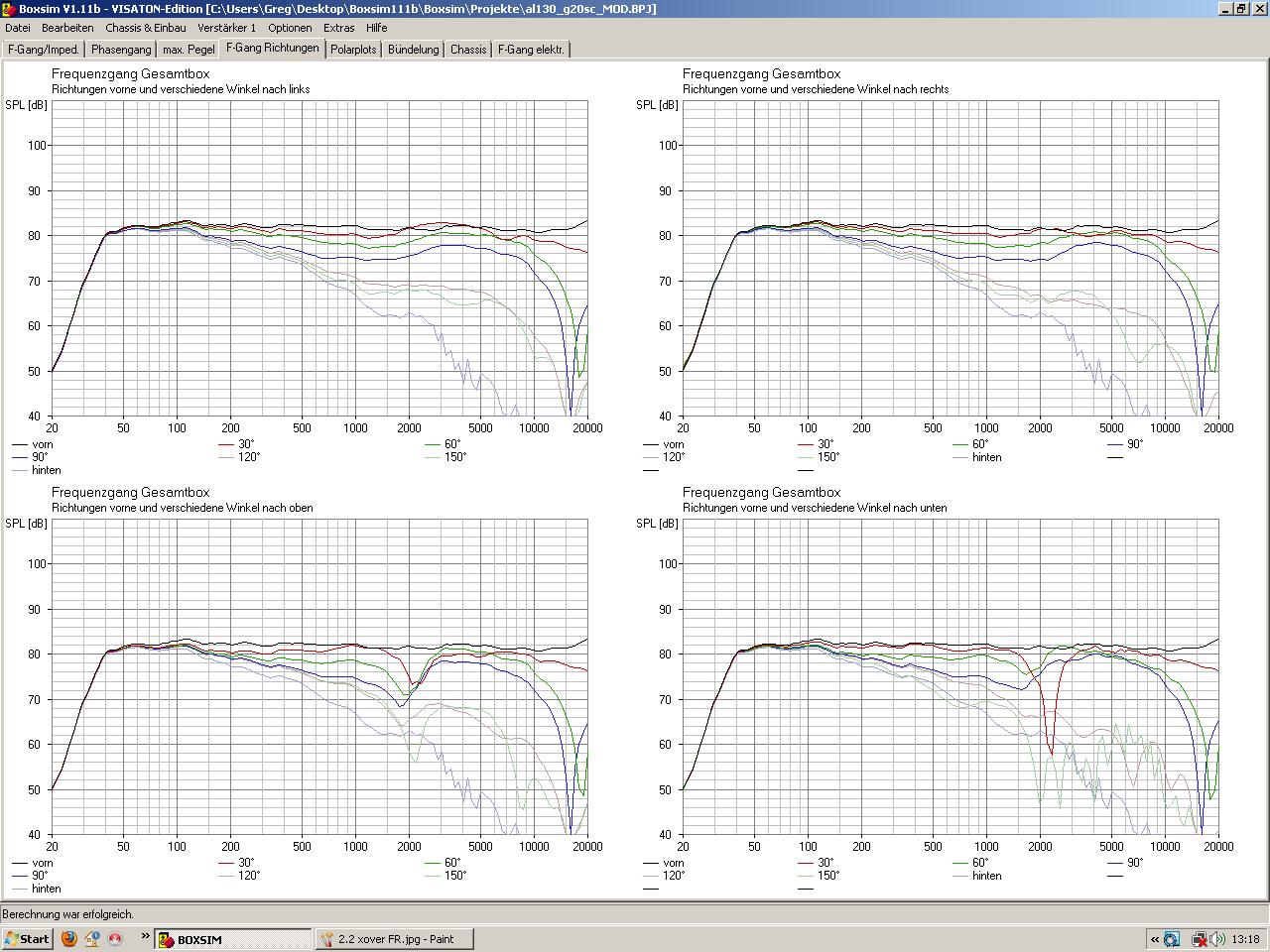
Task: Click the house icon in quick launch
Action: (92, 938)
